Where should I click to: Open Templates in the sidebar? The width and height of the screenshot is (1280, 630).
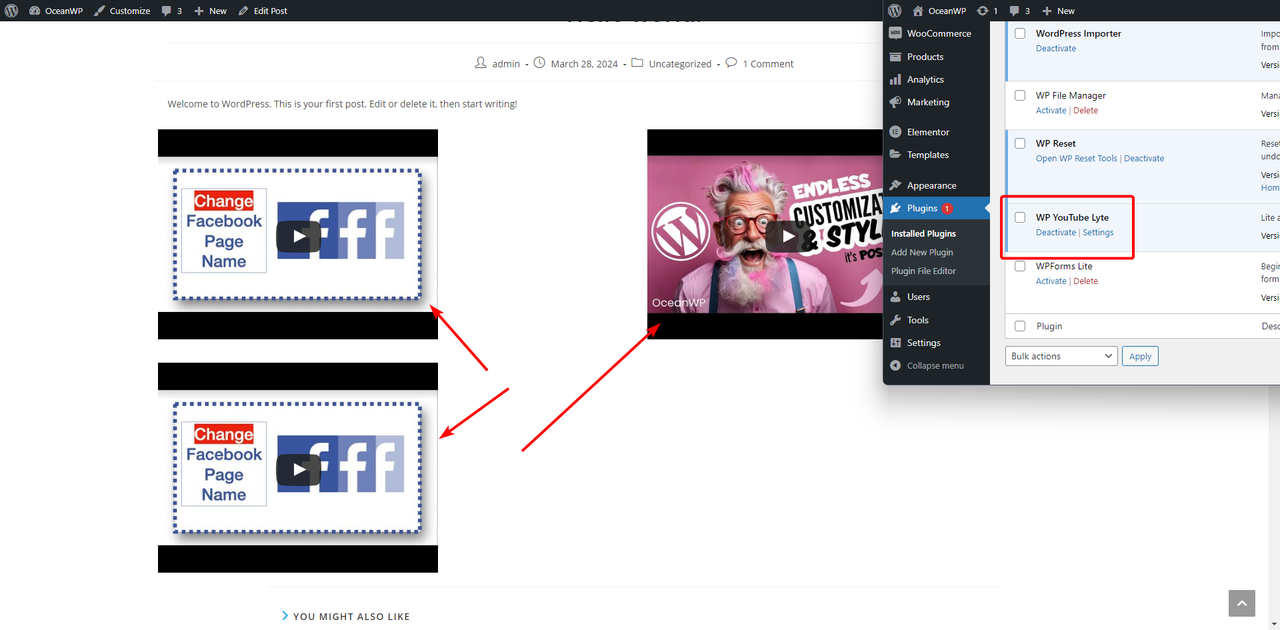(936, 155)
